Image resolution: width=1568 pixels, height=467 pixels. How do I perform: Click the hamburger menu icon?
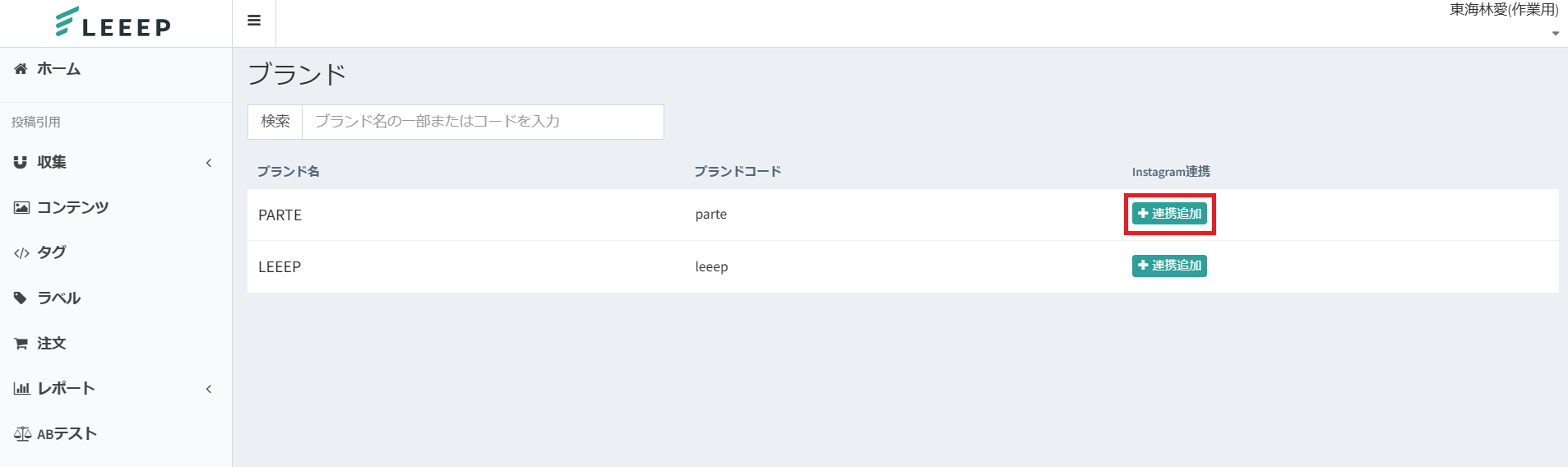coord(254,21)
